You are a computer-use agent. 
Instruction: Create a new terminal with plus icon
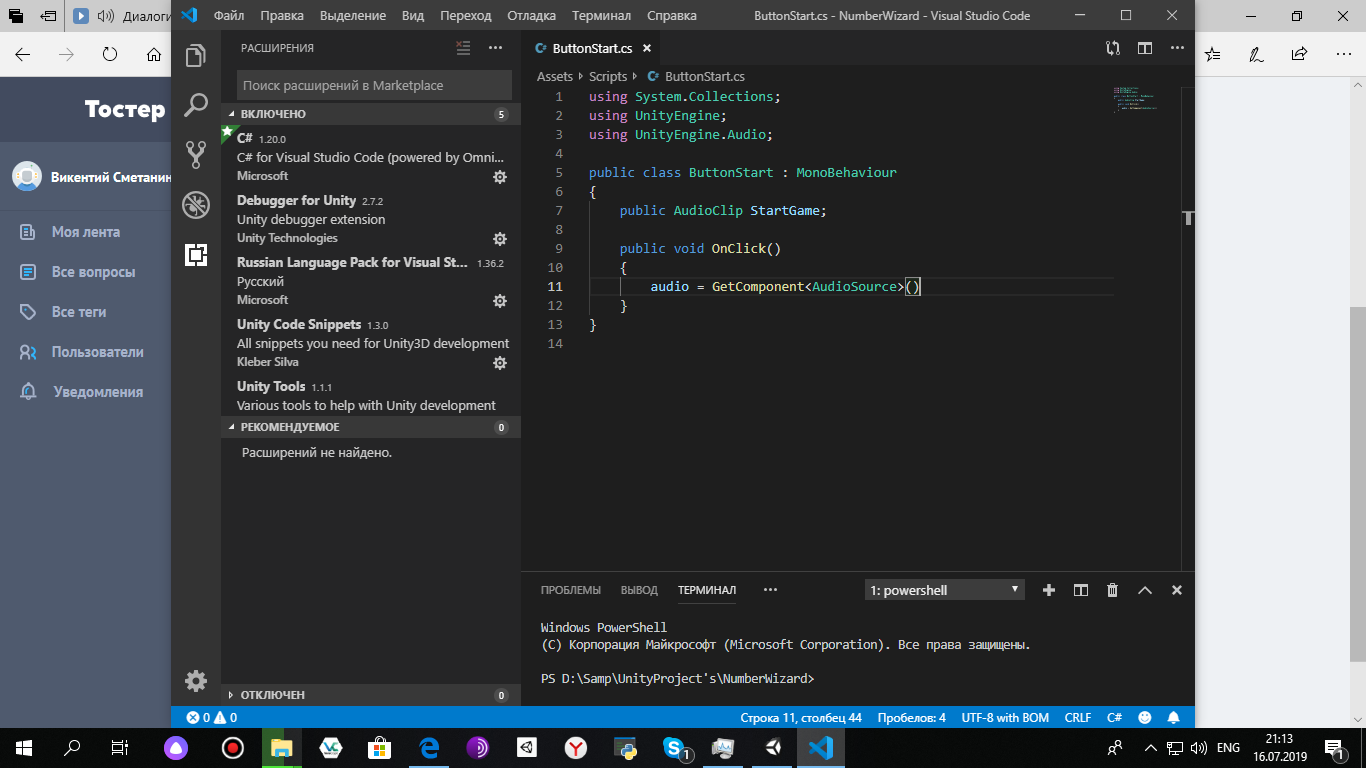[1049, 590]
